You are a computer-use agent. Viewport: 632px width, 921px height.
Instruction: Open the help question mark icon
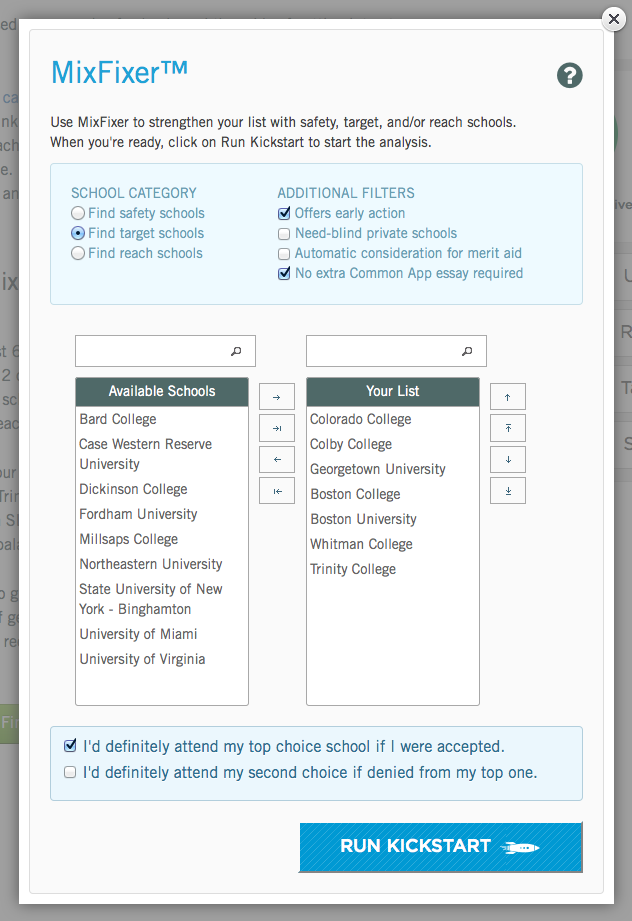[x=569, y=75]
